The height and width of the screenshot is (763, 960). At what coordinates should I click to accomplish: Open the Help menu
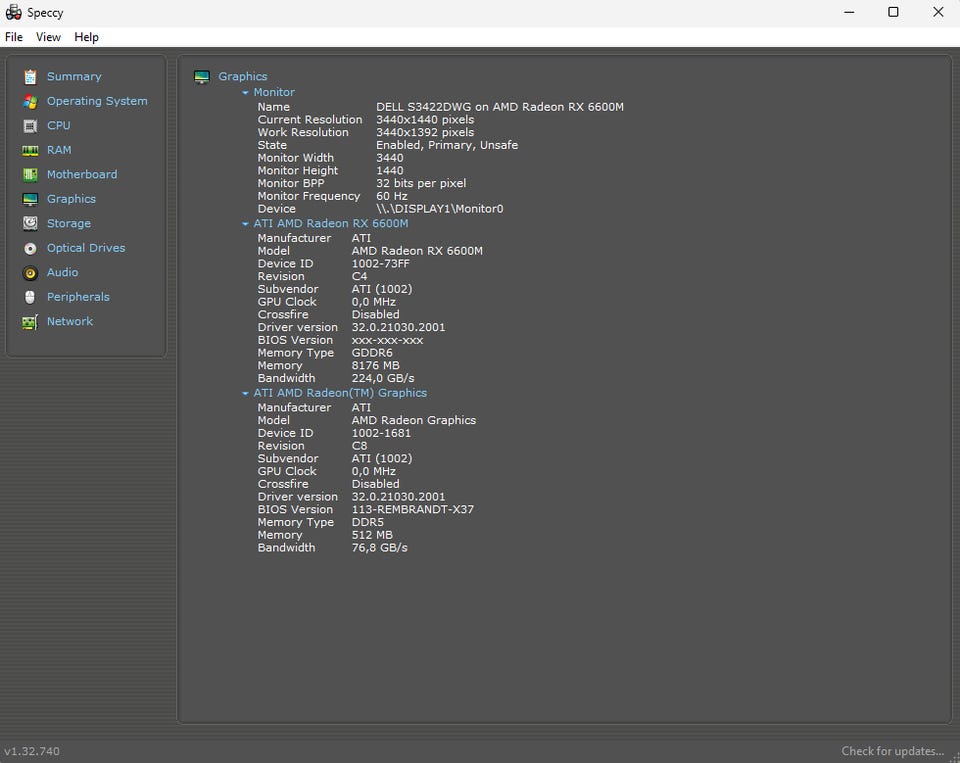click(x=86, y=37)
